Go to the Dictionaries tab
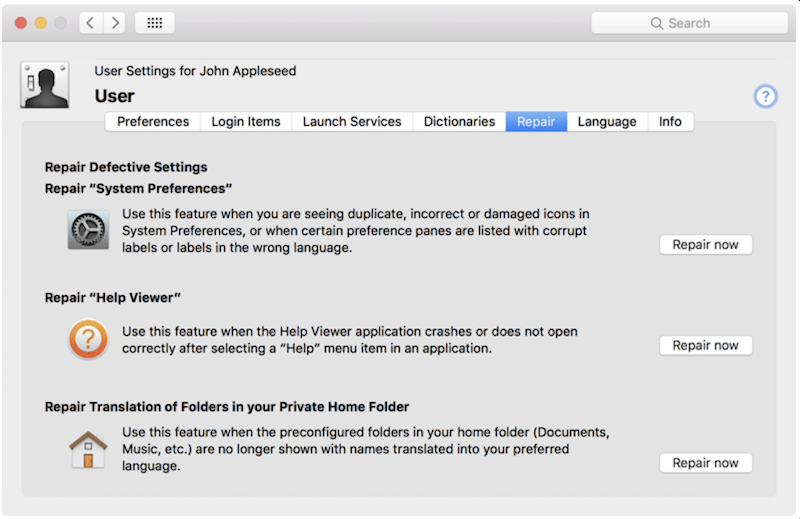Viewport: 800px width, 519px height. click(459, 121)
